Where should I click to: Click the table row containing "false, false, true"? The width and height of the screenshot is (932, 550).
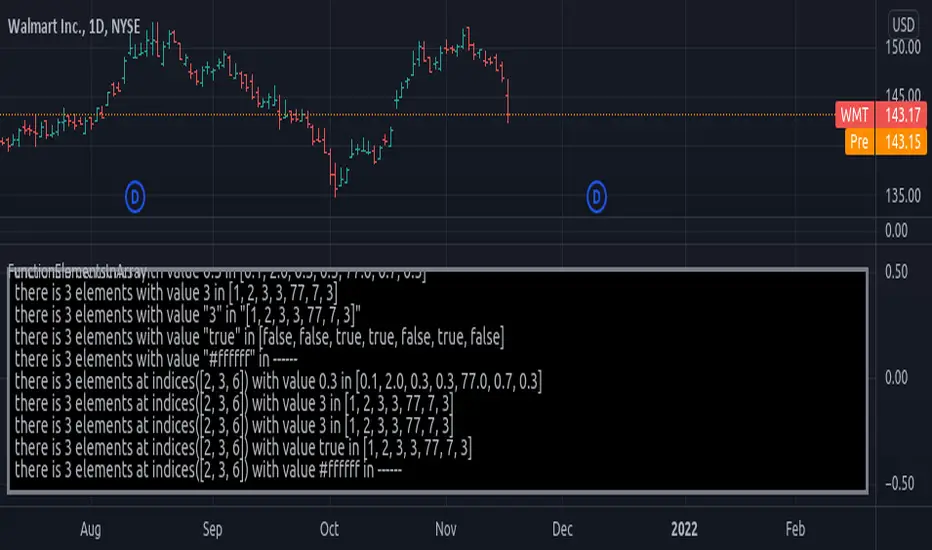260,339
